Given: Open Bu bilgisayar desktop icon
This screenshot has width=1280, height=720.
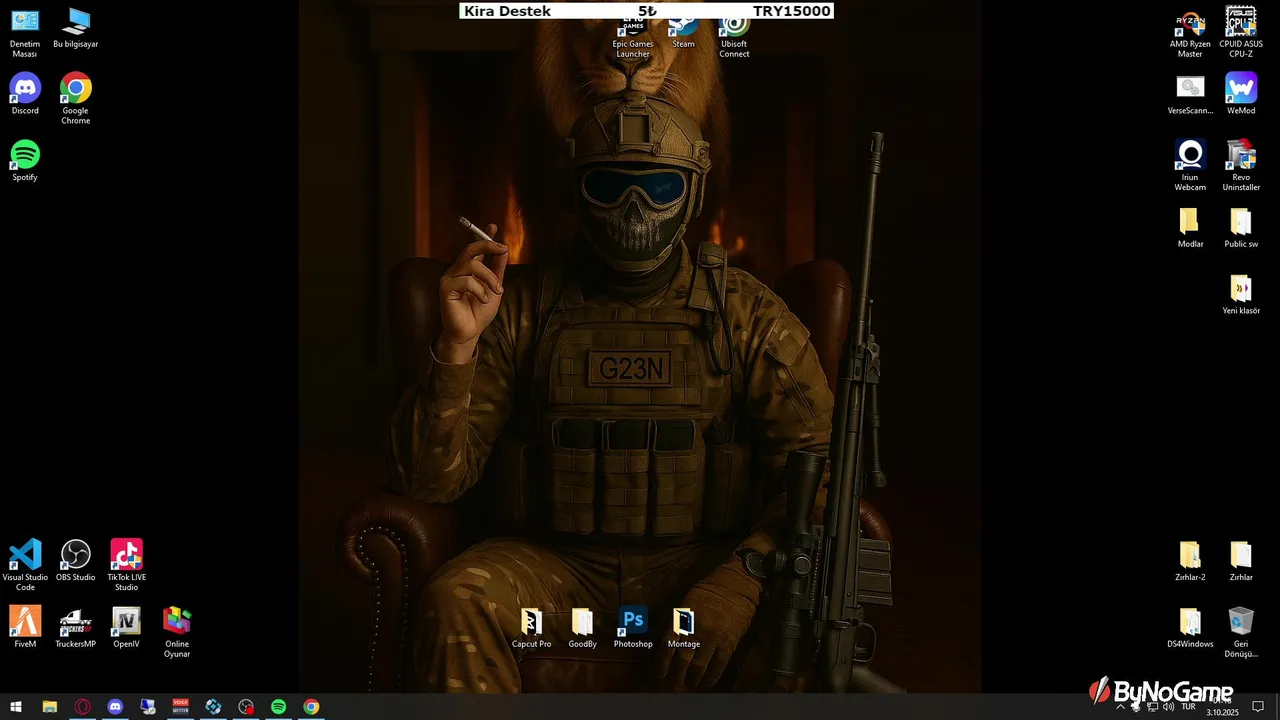Looking at the screenshot, I should pos(76,28).
